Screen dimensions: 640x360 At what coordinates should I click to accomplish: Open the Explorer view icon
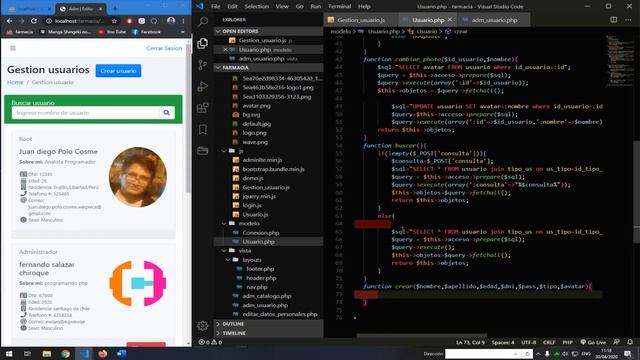[x=202, y=43]
